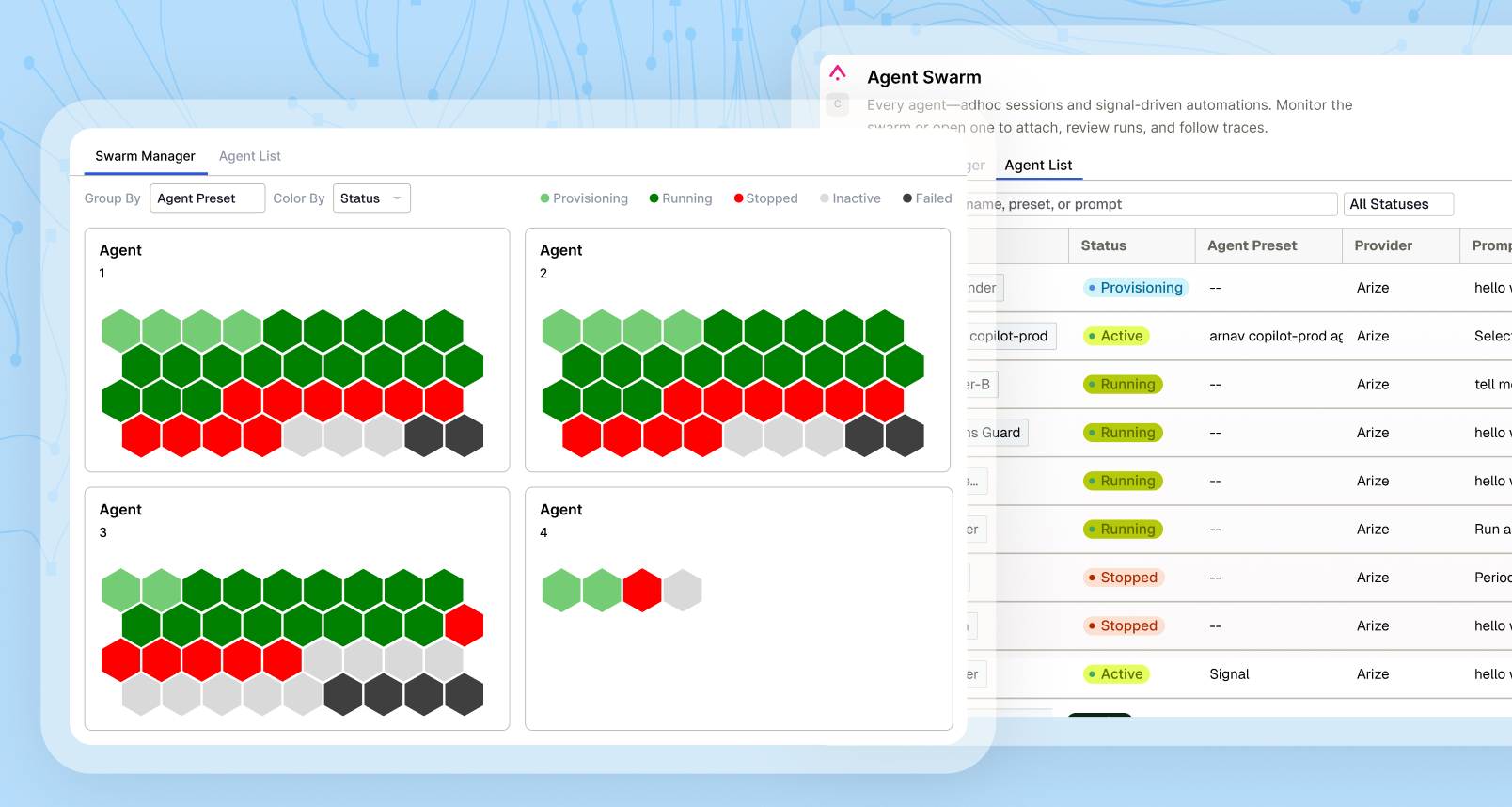Open the All Statuses filter dropdown
The image size is (1512, 807).
point(1398,204)
